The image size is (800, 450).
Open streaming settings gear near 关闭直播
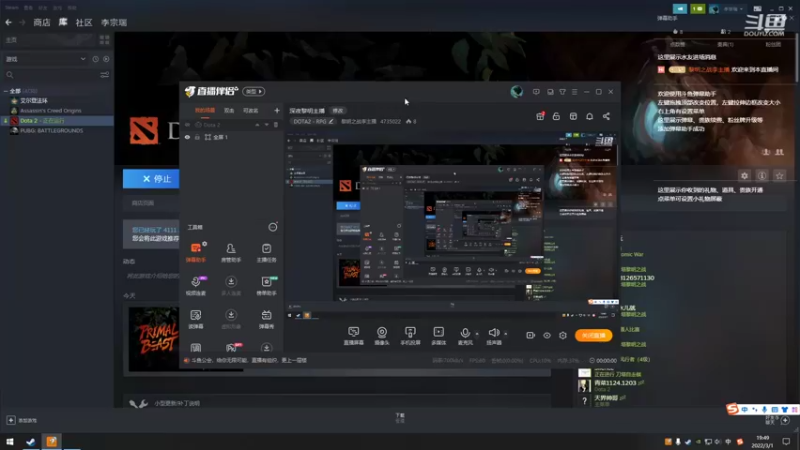[563, 335]
